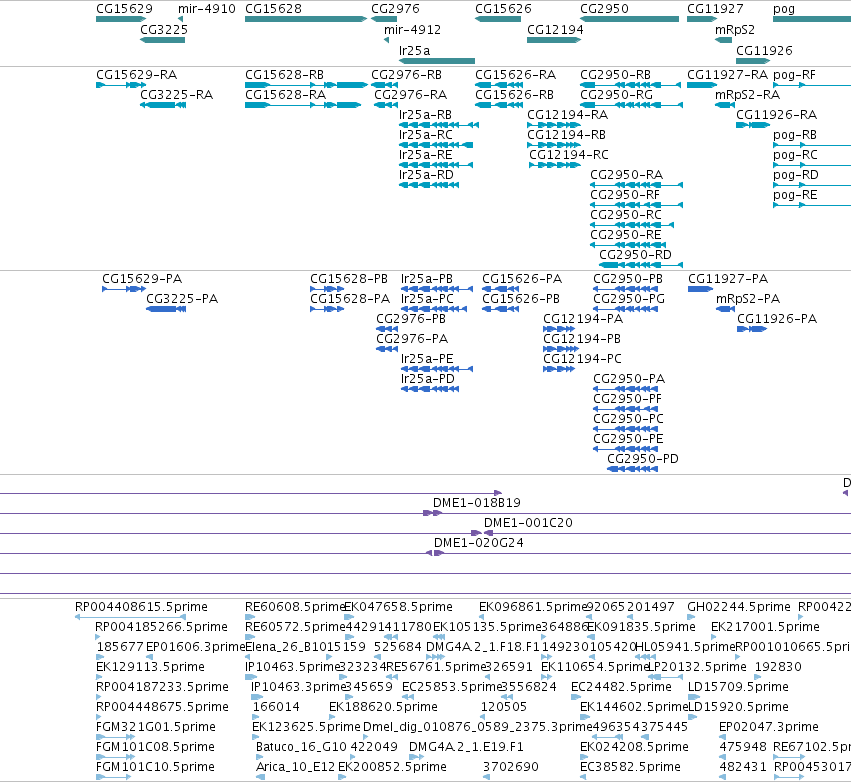Select the DME1-001C20 clone label
Screen dimensions: 851x782
point(528,523)
